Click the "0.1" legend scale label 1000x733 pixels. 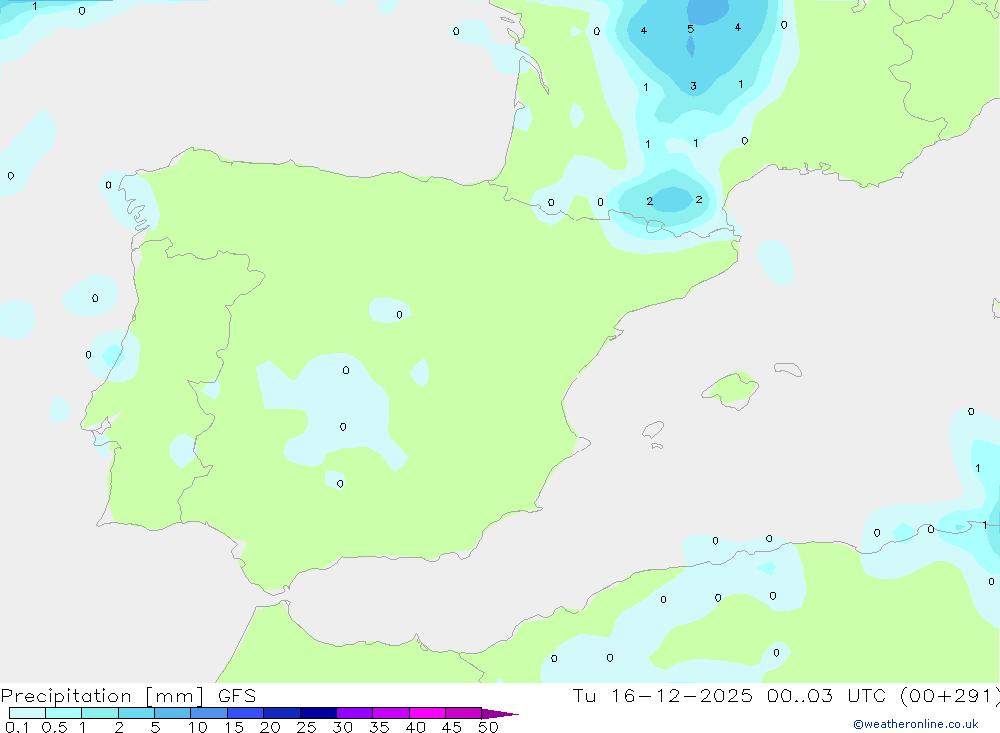point(17,727)
